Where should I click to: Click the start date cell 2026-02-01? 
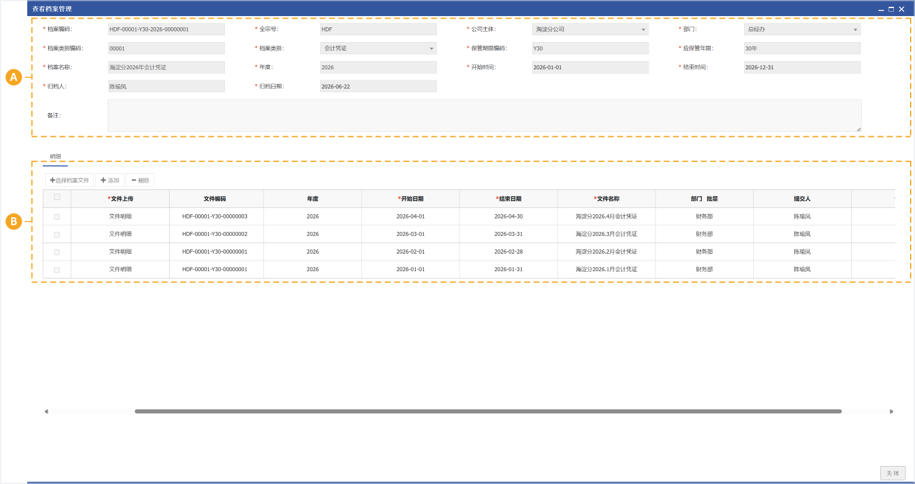tap(411, 252)
